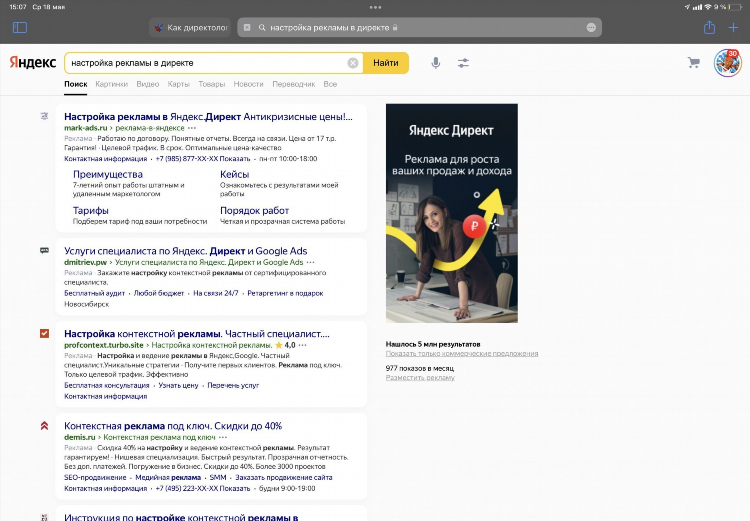Screen dimensions: 750x521
Task: Switch to Товары tab
Action: click(x=211, y=84)
